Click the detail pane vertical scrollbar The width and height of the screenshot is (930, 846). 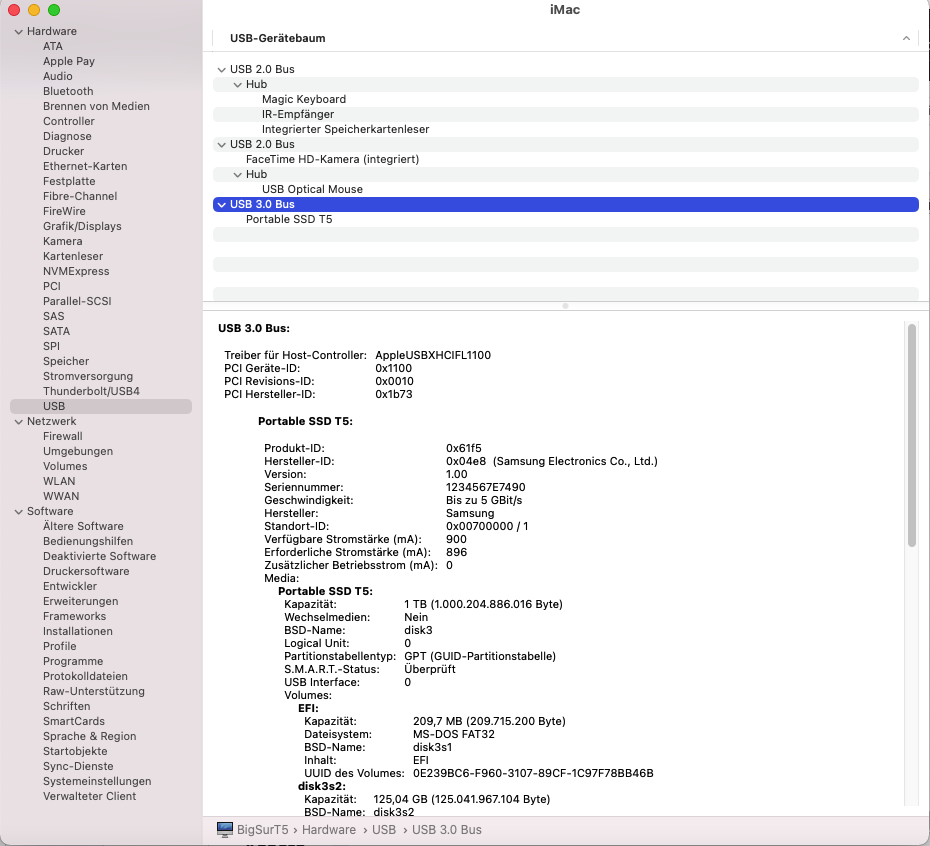[912, 435]
